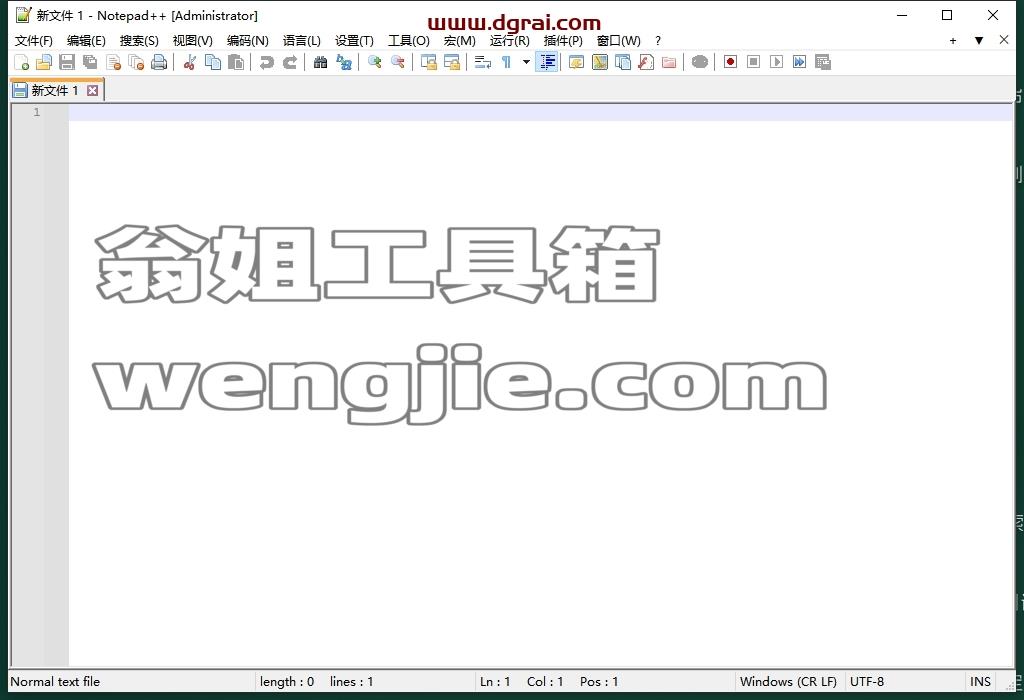Image resolution: width=1024 pixels, height=700 pixels.
Task: Start macro recording with red dot icon
Action: pyautogui.click(x=730, y=62)
